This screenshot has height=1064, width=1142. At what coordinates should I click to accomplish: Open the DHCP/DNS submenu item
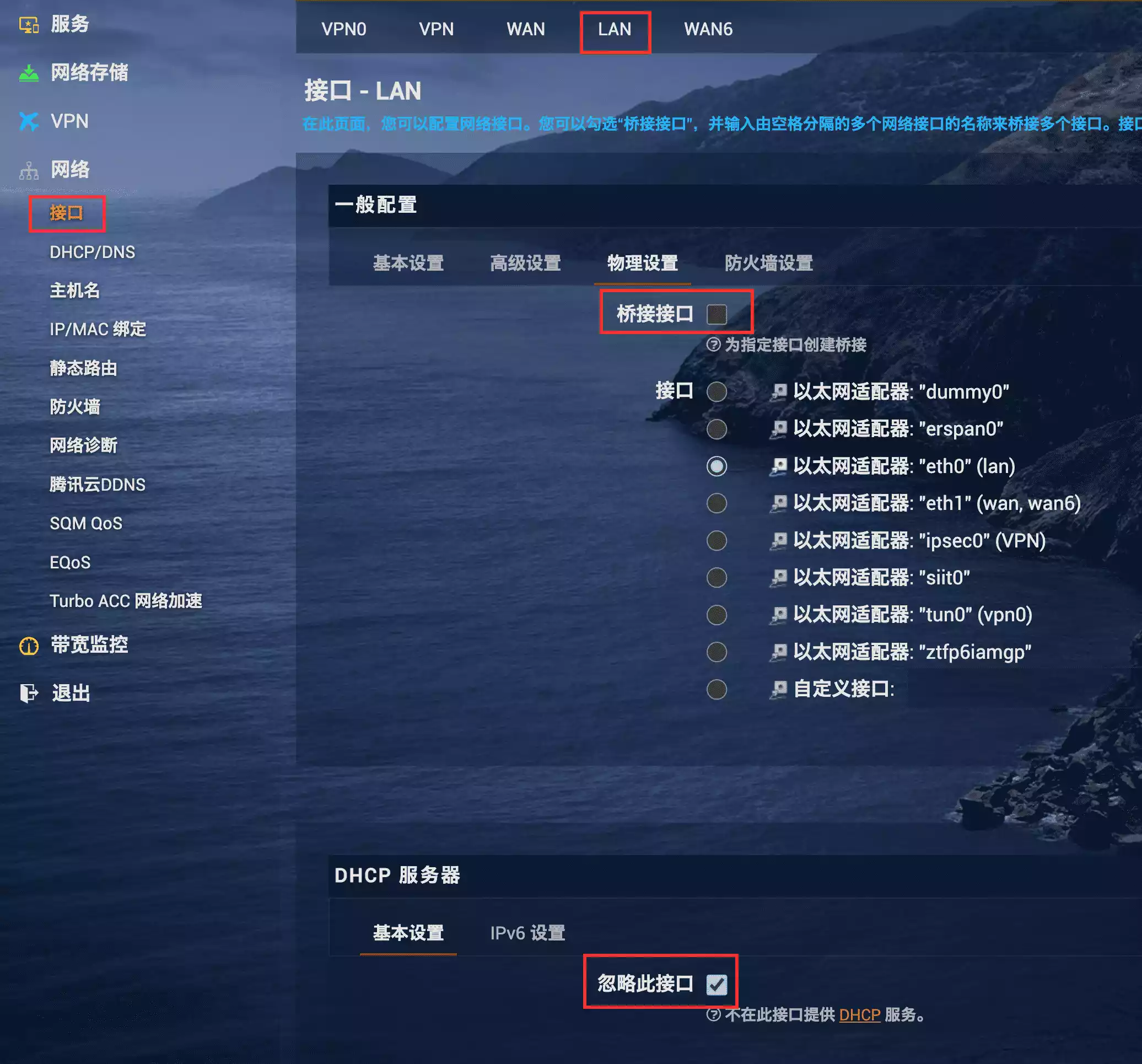(x=93, y=252)
